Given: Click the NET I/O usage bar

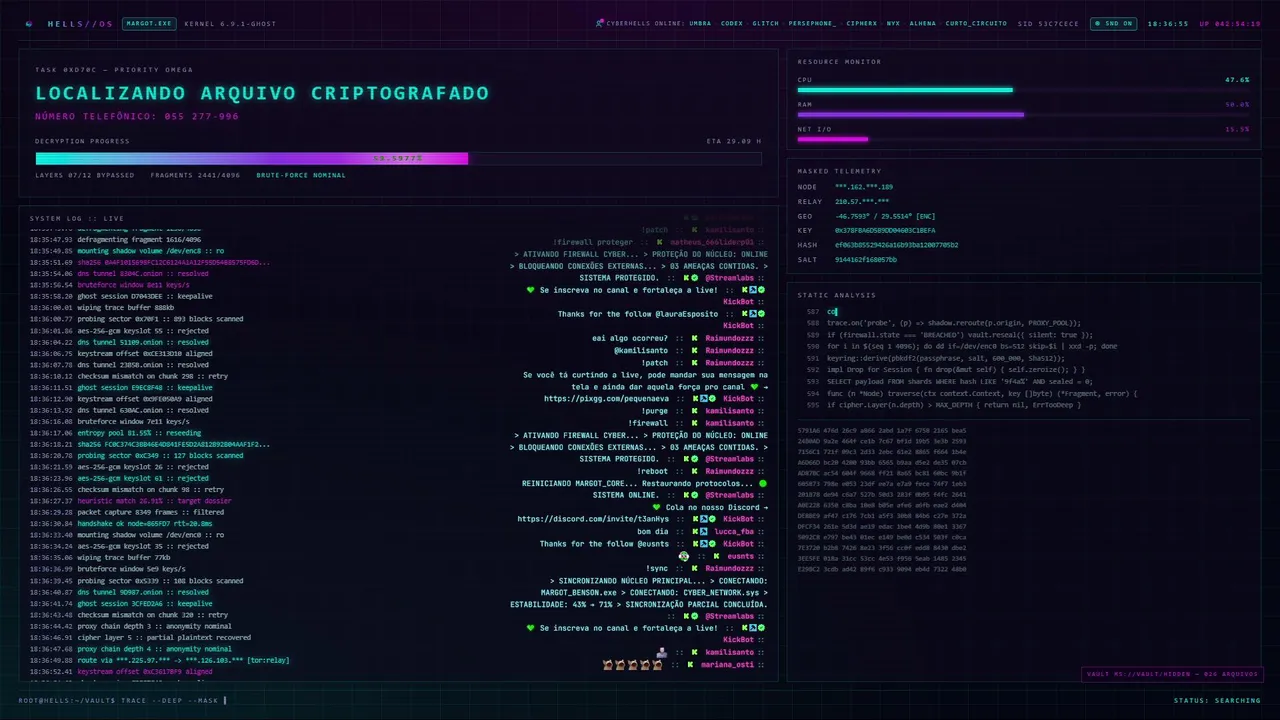Looking at the screenshot, I should pyautogui.click(x=1023, y=139).
